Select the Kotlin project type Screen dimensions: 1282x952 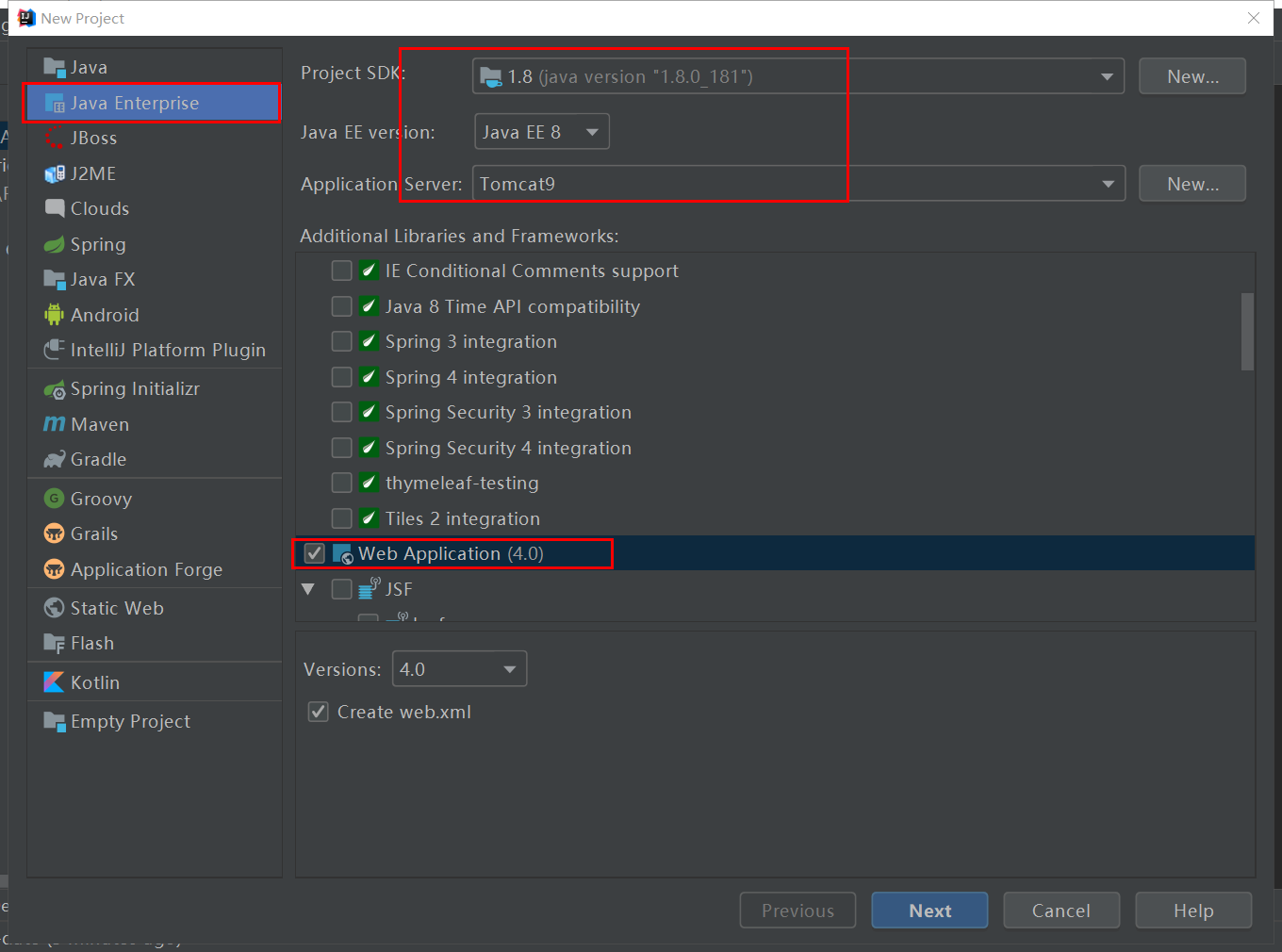tap(155, 682)
